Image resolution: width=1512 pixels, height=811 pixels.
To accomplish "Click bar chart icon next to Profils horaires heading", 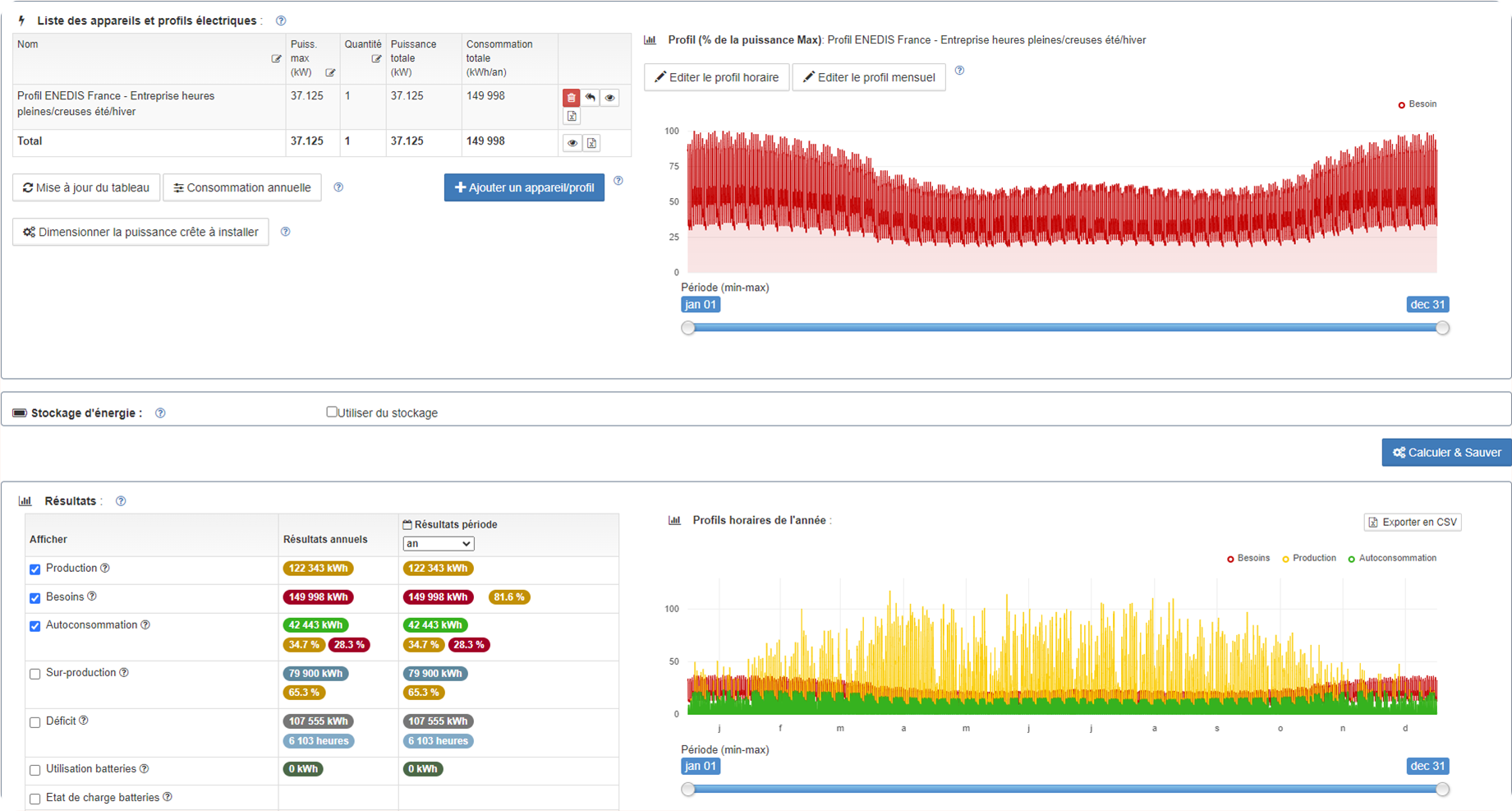I will click(x=674, y=520).
